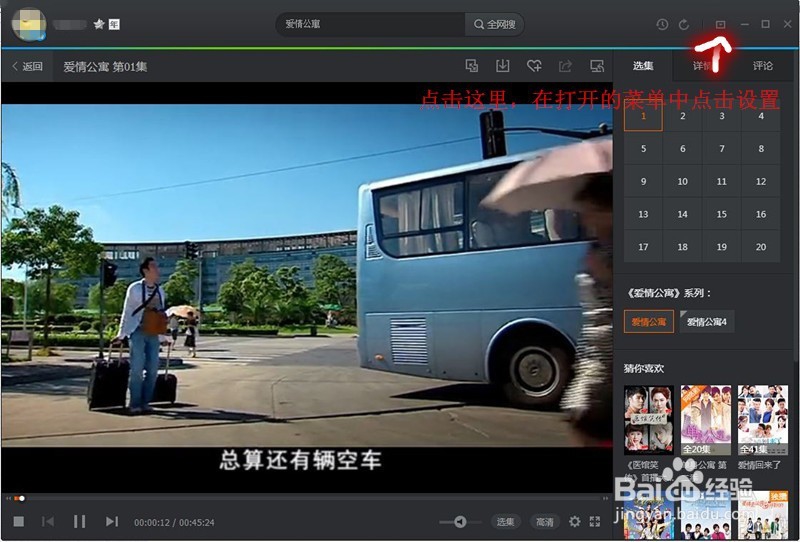Screen dimensions: 800x542
Task: Select episode 18 in episode grid
Action: coord(683,247)
